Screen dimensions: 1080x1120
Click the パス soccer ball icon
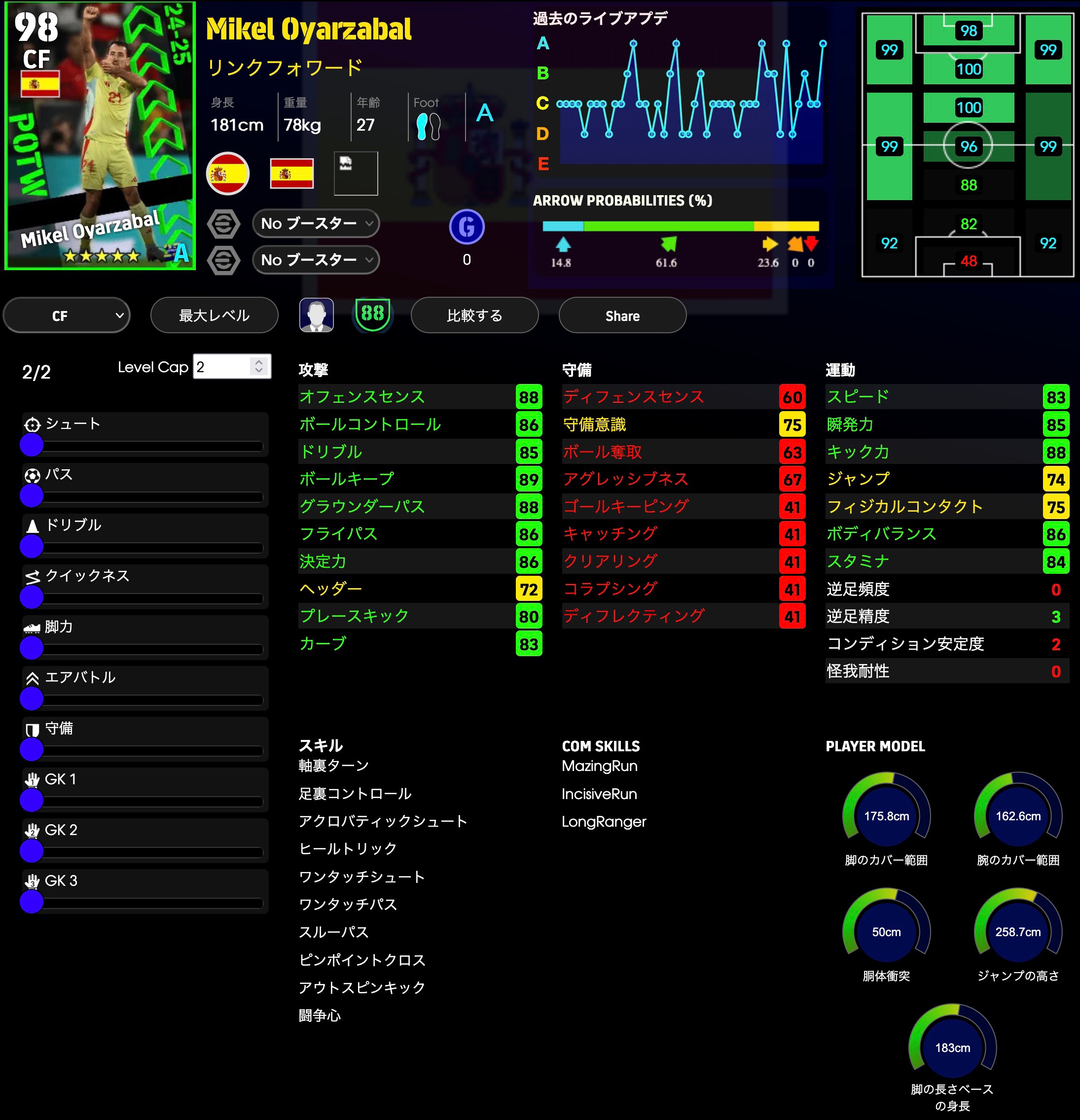pyautogui.click(x=33, y=475)
